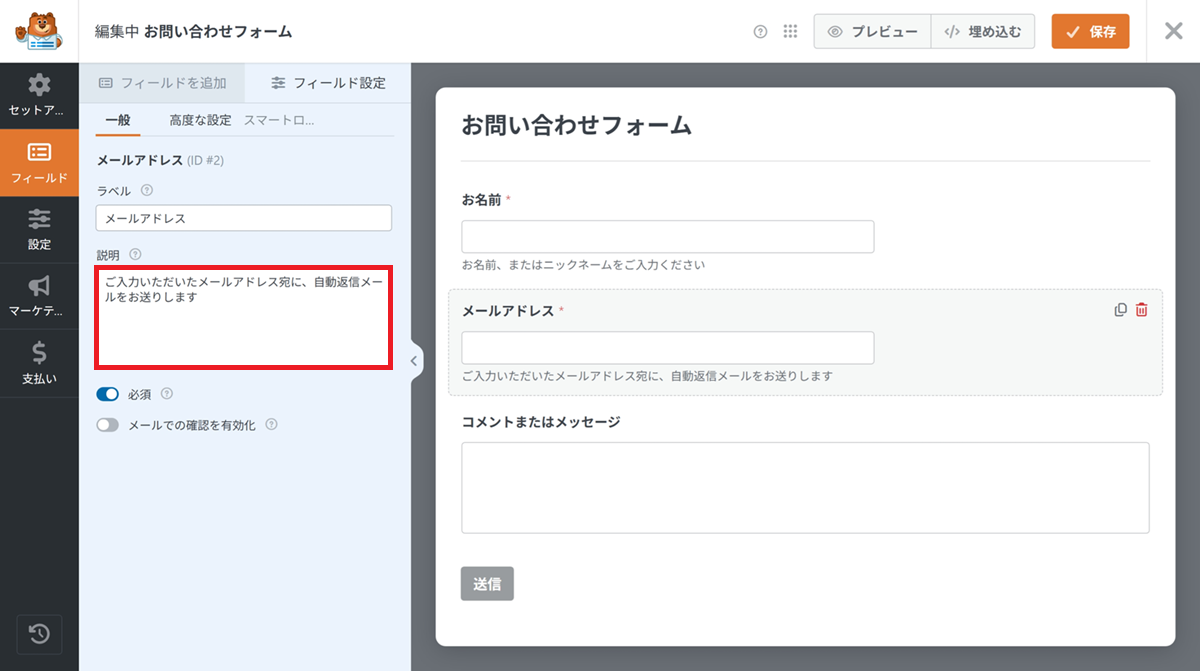The height and width of the screenshot is (671, 1200).
Task: Switch to the スマートロジック tab
Action: pos(279,120)
